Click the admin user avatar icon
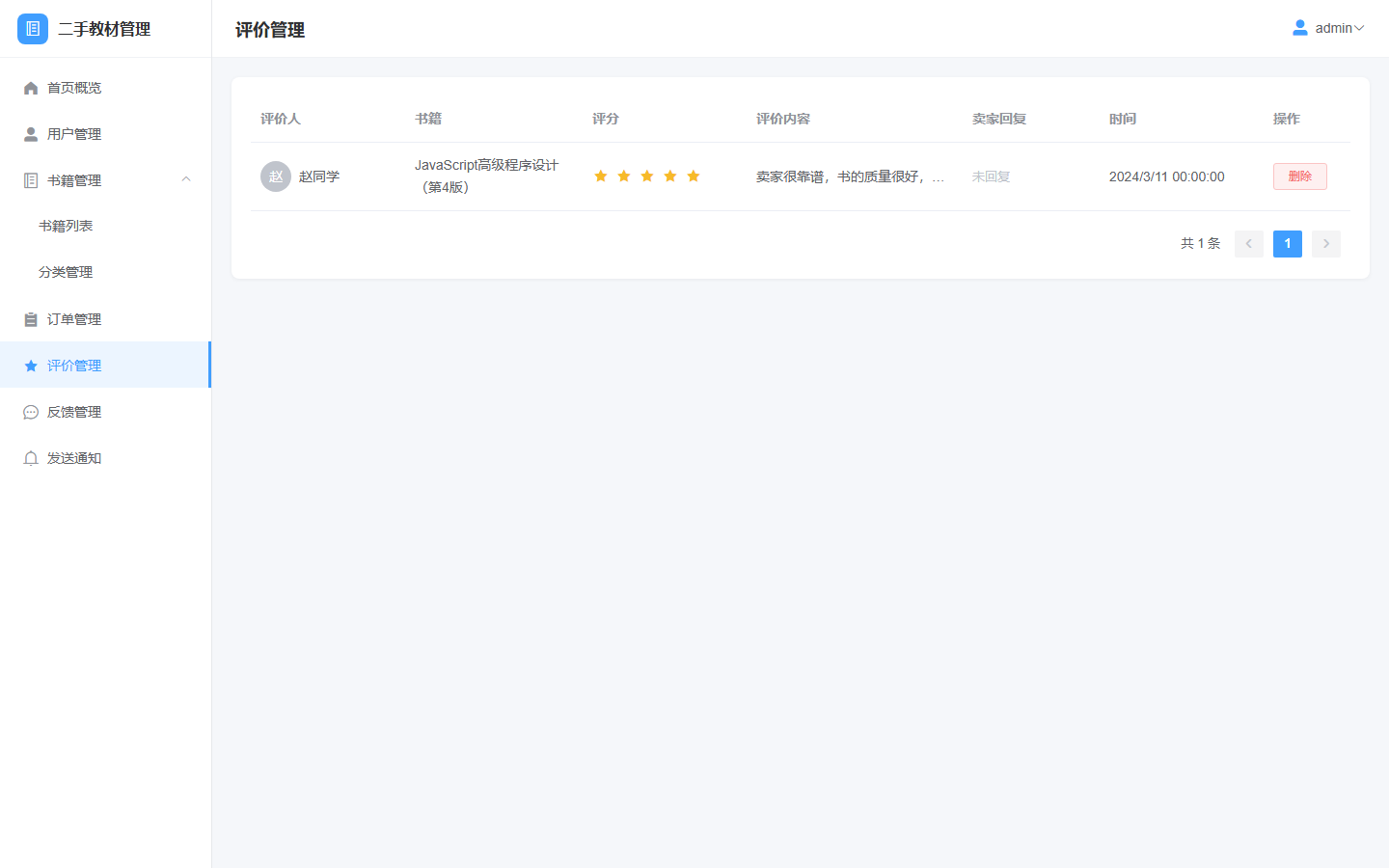The image size is (1389, 868). pyautogui.click(x=1300, y=28)
